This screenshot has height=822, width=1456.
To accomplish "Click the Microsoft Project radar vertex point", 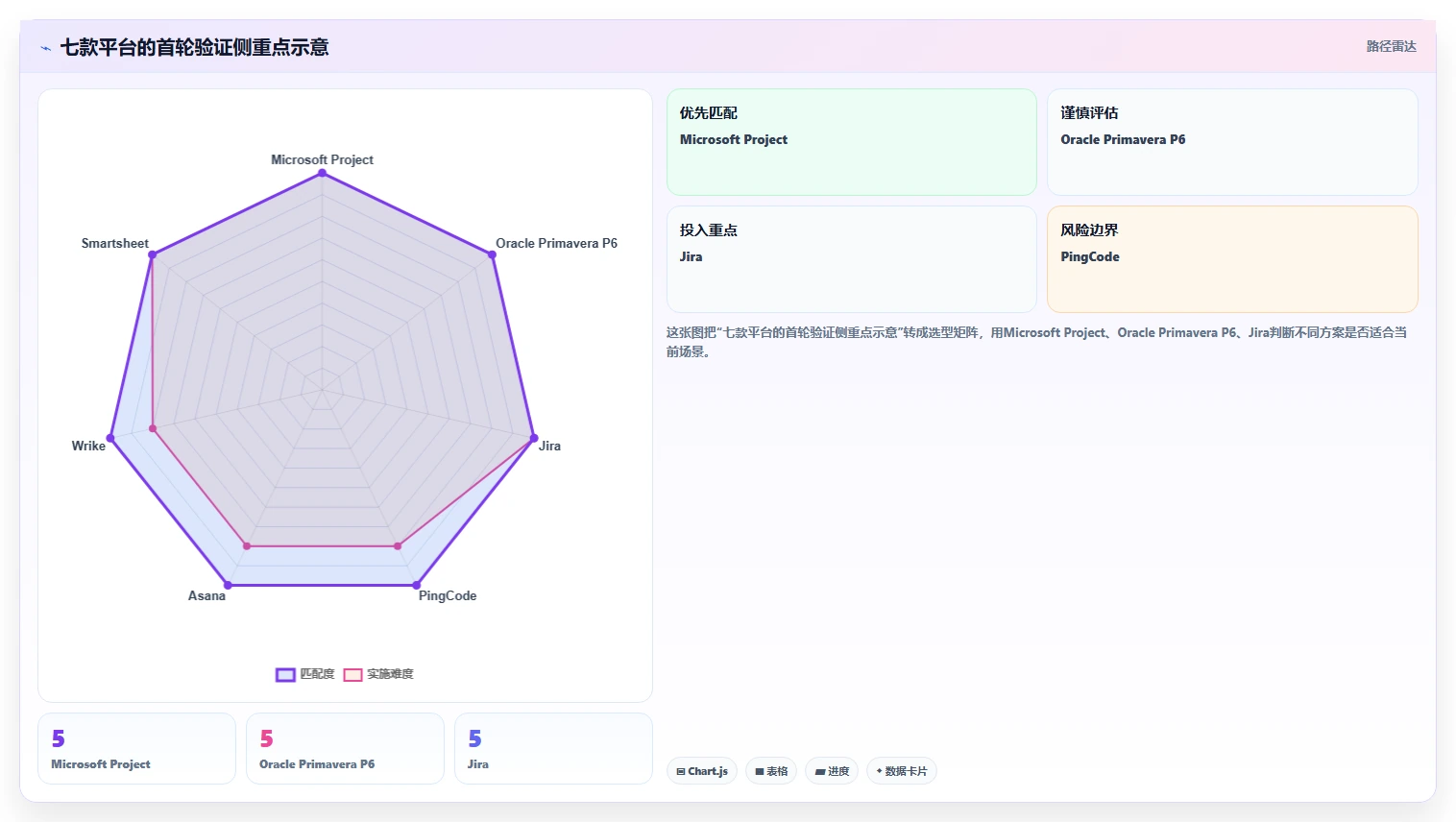I will point(322,174).
